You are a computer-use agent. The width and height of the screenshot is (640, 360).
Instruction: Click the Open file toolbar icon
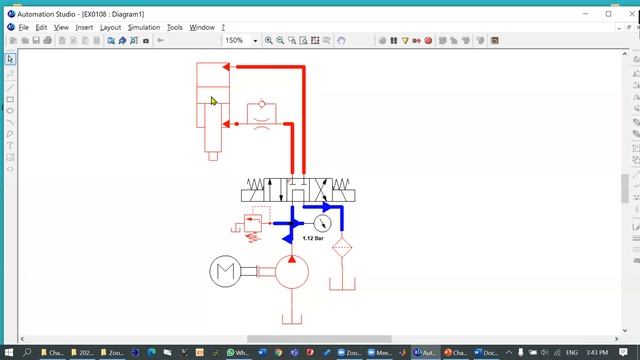25,40
